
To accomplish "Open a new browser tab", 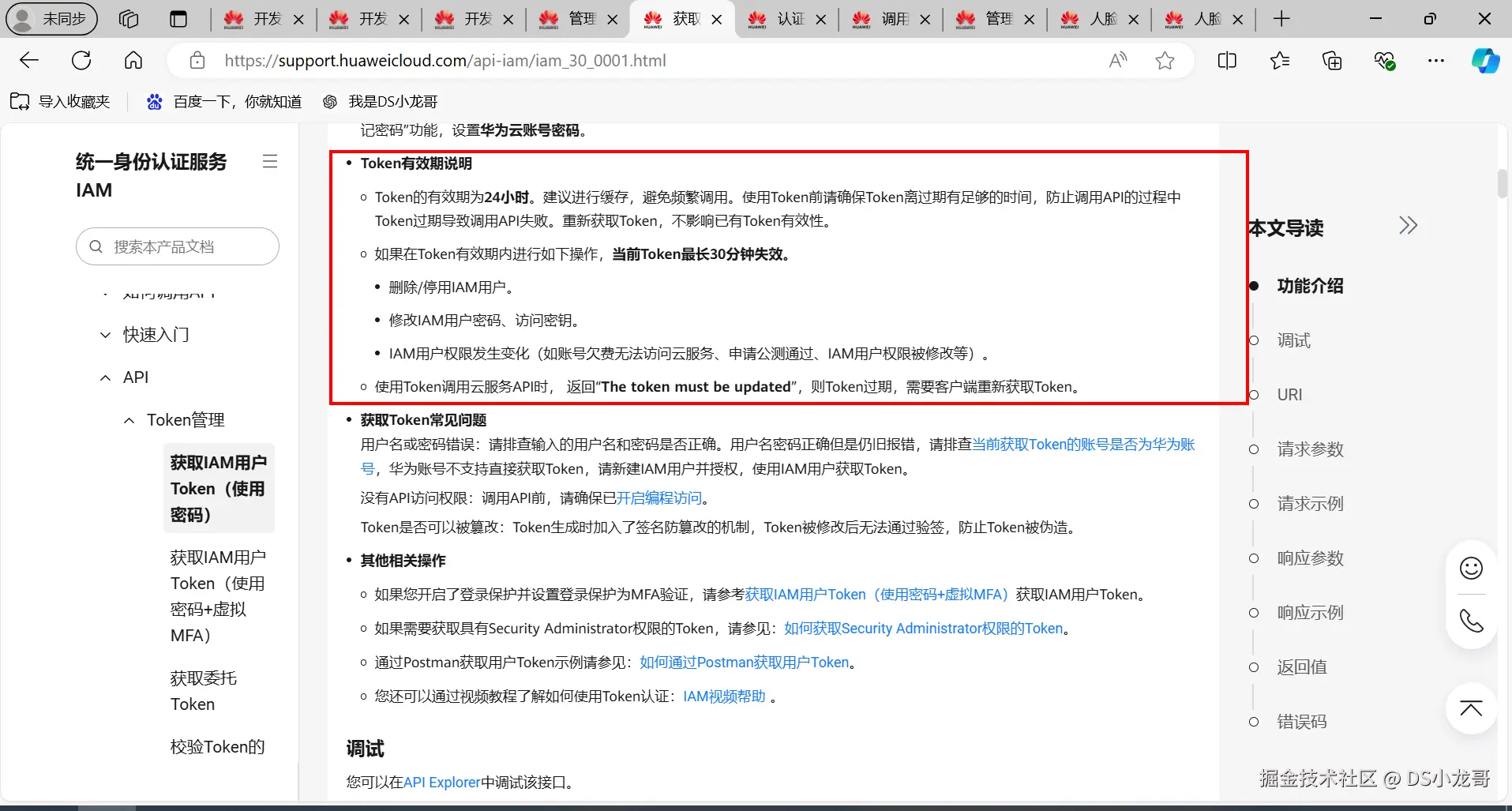I will 1281,19.
